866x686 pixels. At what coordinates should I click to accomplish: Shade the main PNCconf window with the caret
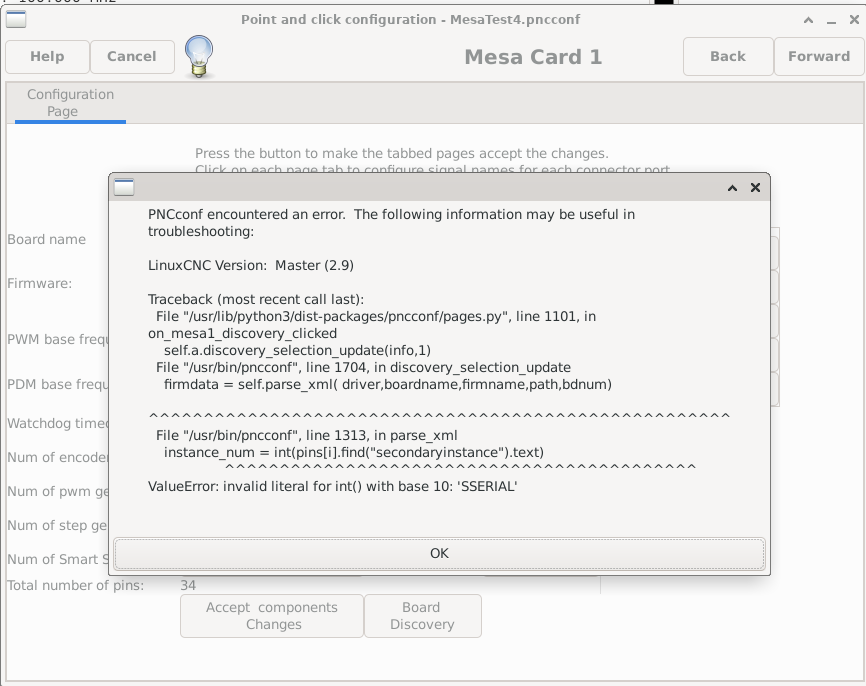point(808,20)
